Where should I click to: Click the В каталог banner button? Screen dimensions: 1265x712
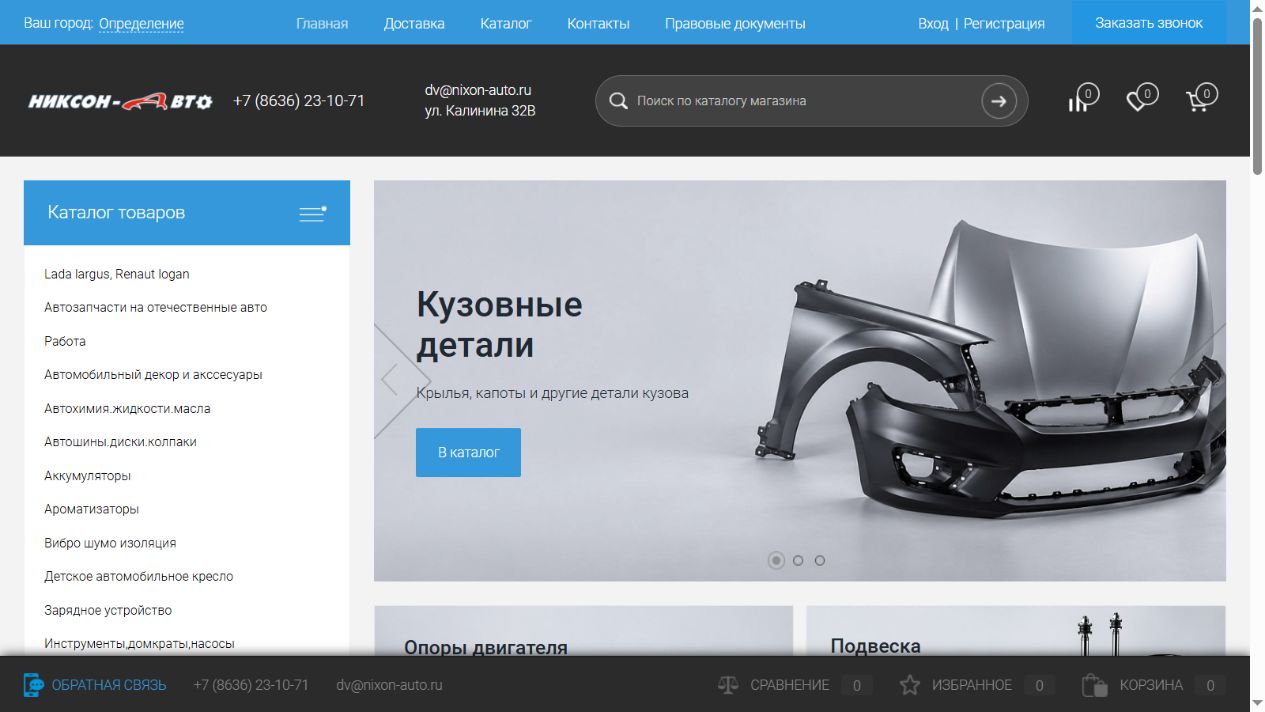click(x=468, y=452)
